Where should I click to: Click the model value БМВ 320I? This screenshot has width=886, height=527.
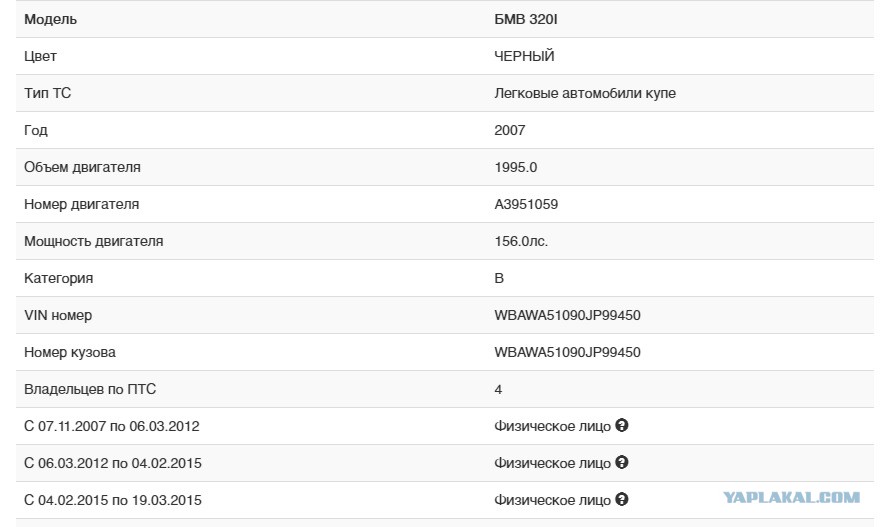525,19
